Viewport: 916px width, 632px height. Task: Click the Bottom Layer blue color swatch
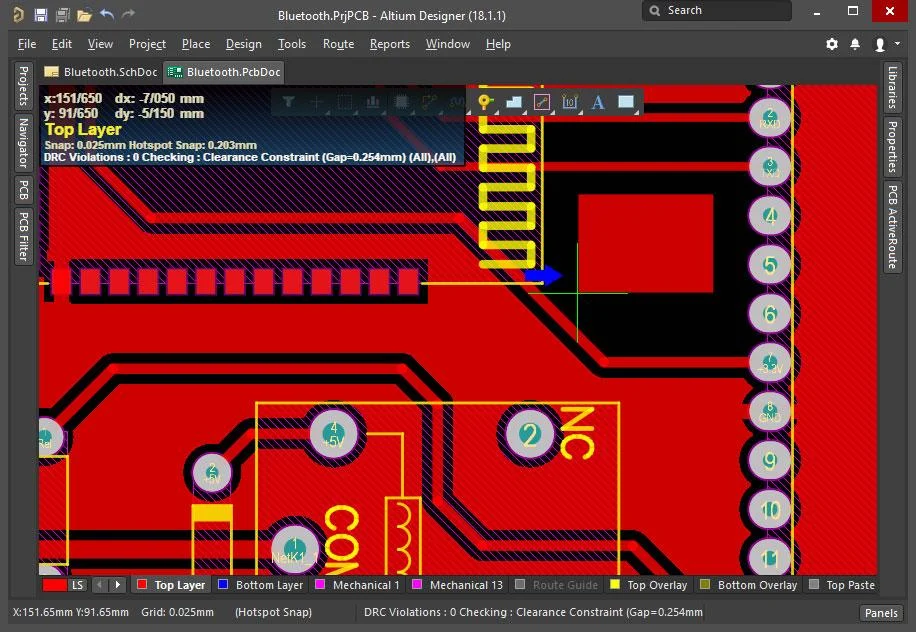click(223, 584)
